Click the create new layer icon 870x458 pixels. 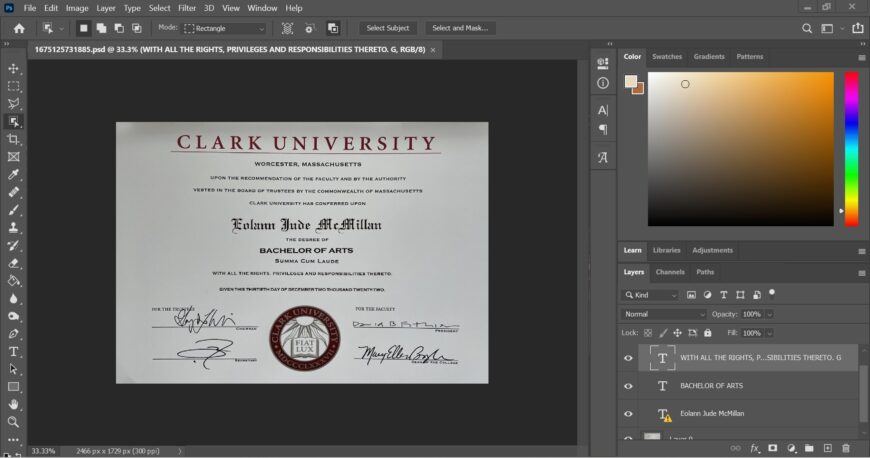827,448
